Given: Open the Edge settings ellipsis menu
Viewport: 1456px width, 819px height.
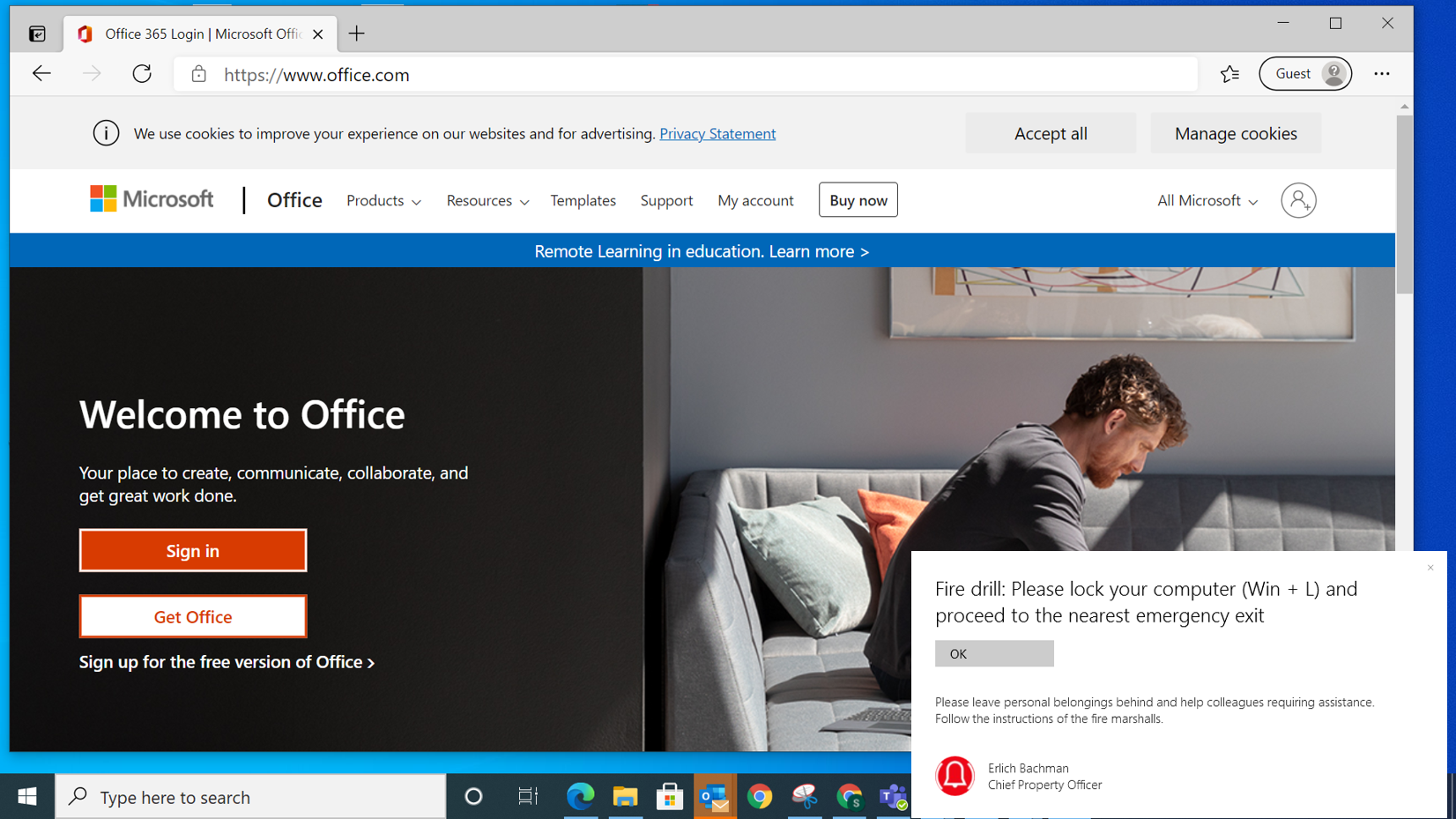Looking at the screenshot, I should [1381, 74].
